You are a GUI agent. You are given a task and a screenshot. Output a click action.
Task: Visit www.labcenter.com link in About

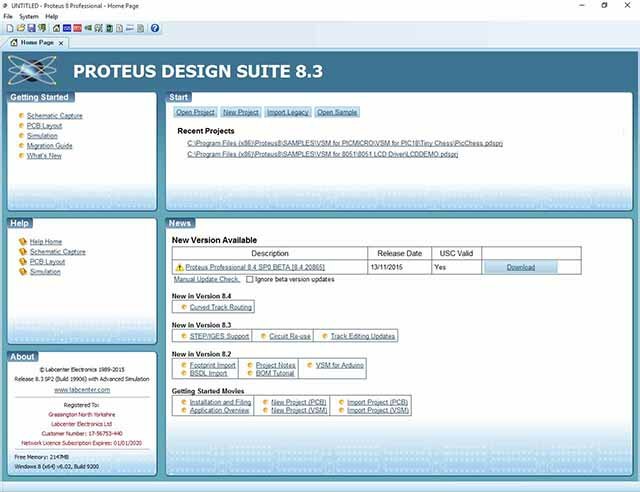[x=82, y=390]
